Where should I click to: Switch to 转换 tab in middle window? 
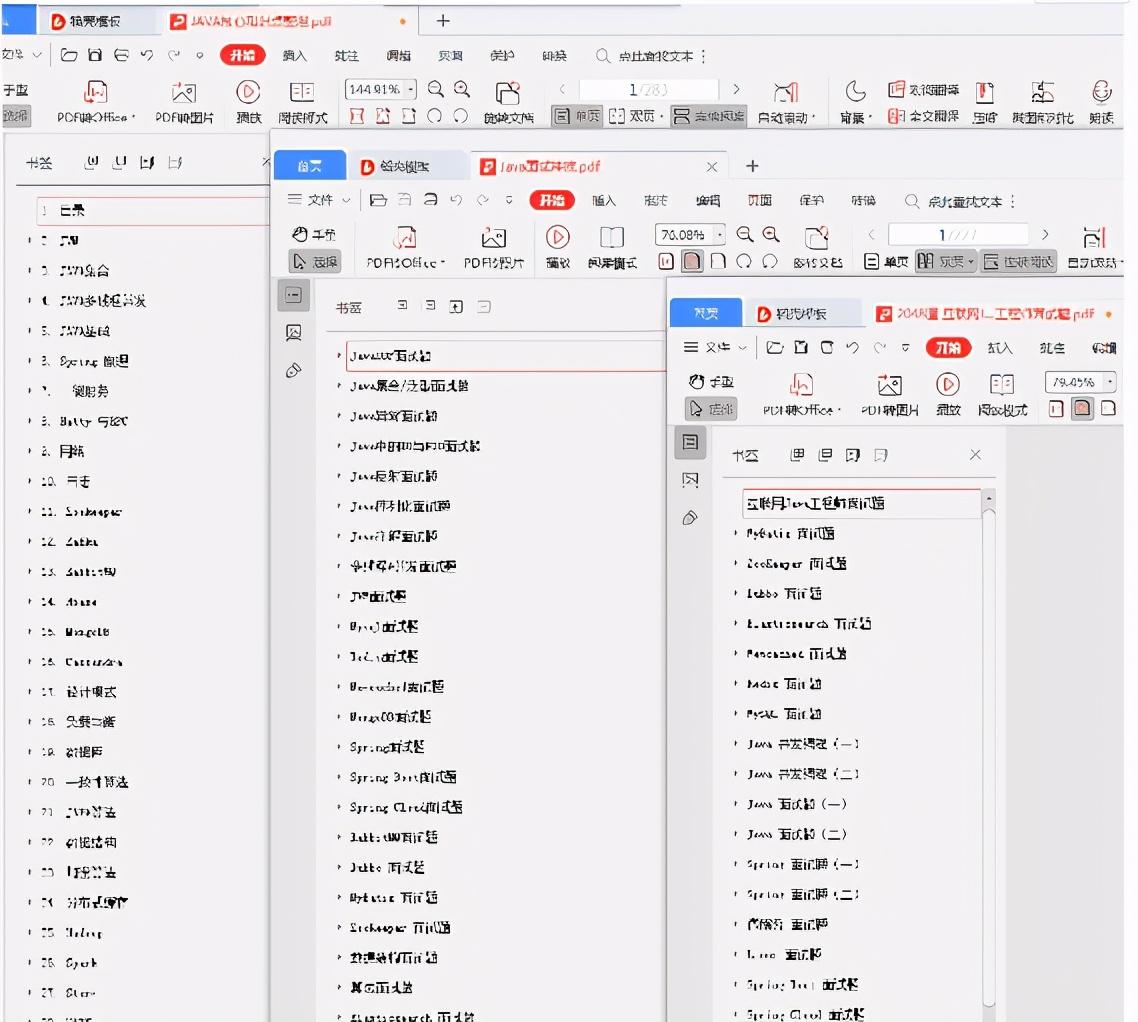click(x=863, y=200)
